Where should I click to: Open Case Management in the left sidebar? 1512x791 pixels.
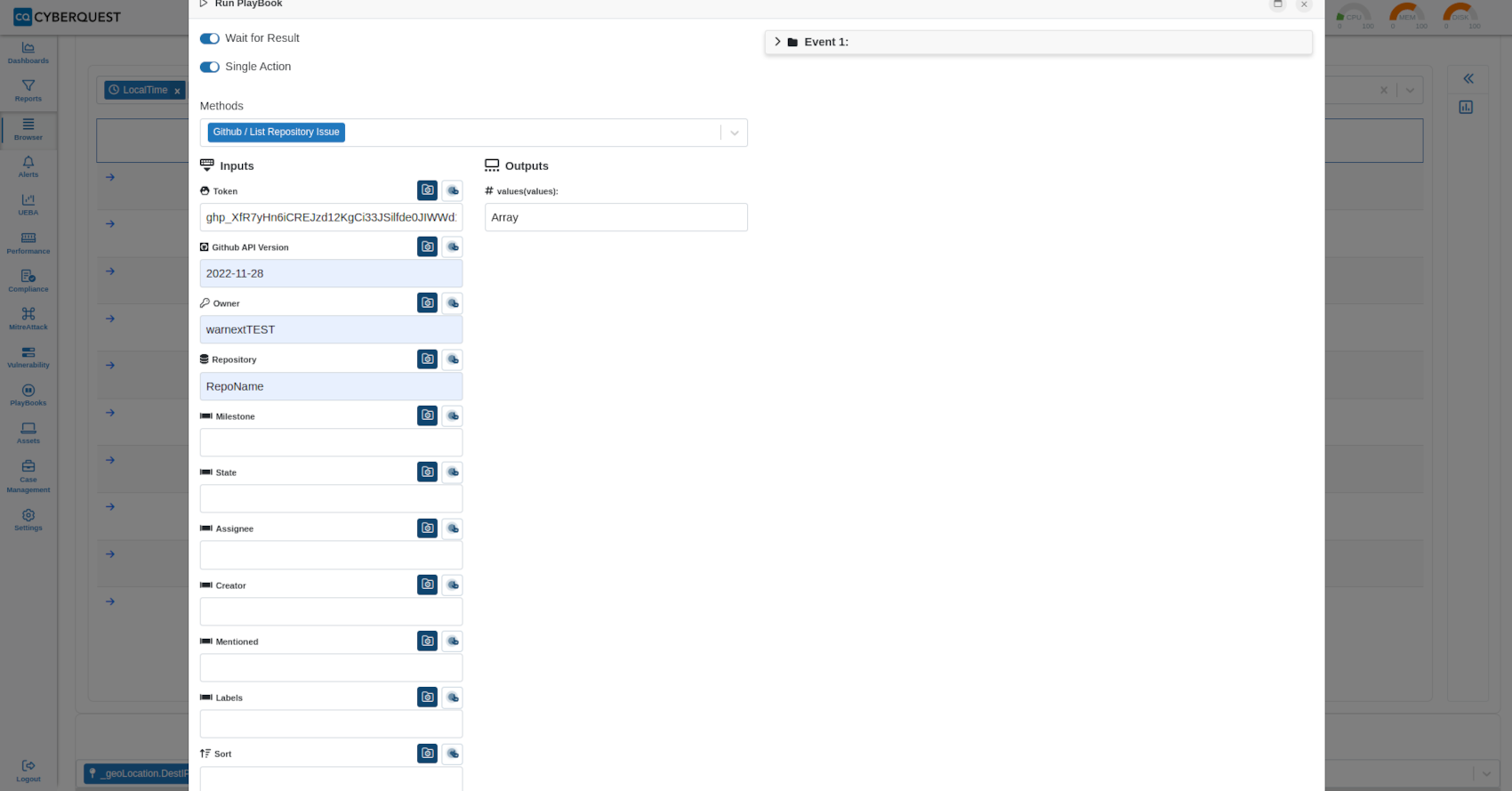(x=28, y=476)
